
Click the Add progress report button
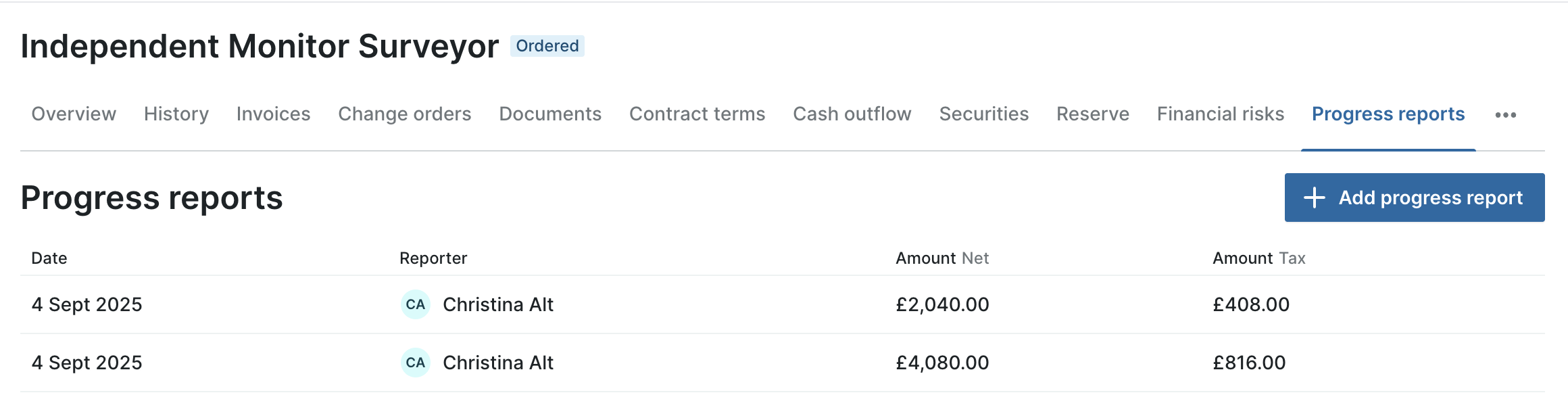point(1415,198)
